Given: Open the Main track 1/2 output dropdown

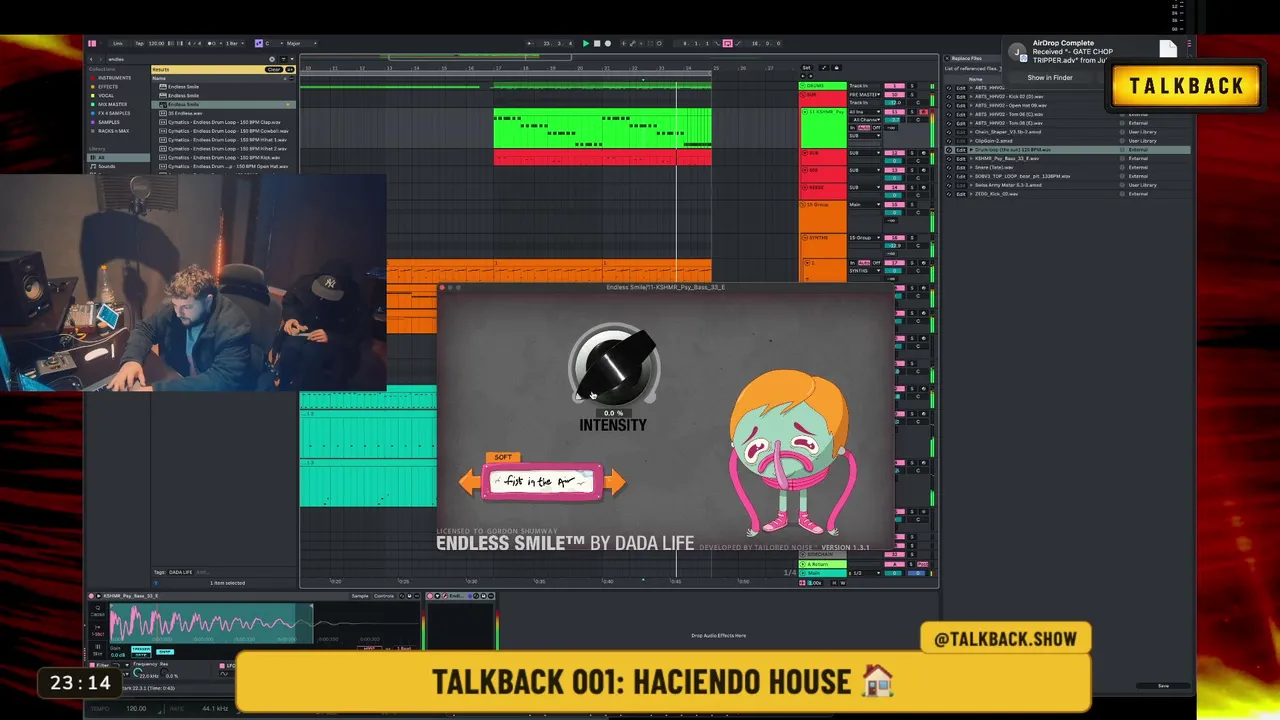Looking at the screenshot, I should point(864,573).
